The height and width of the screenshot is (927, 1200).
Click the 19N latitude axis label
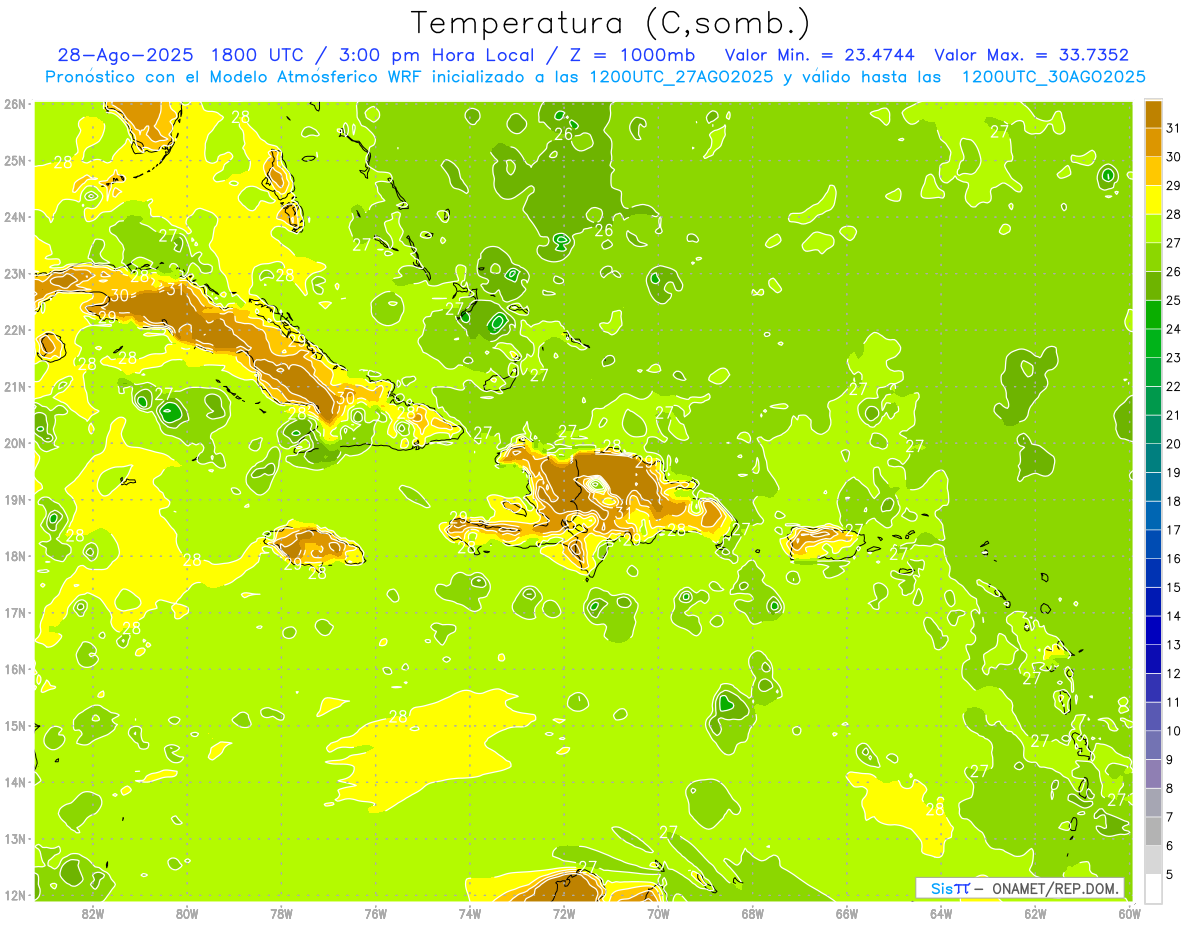15,500
